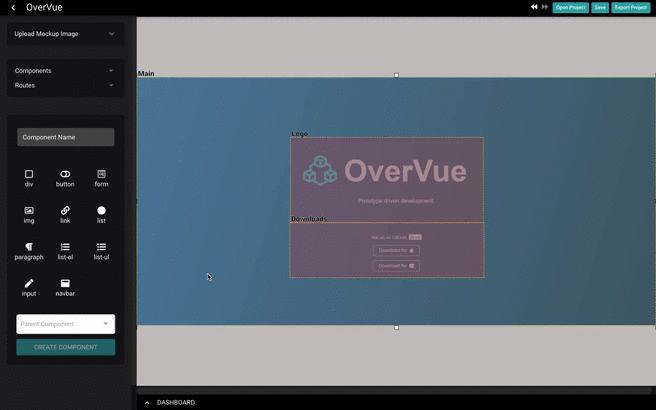This screenshot has height=410, width=656.
Task: Expand the Components section
Action: coord(64,71)
